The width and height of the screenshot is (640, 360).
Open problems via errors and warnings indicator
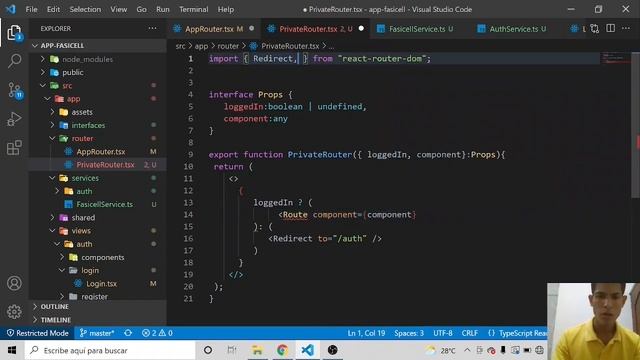tap(157, 333)
